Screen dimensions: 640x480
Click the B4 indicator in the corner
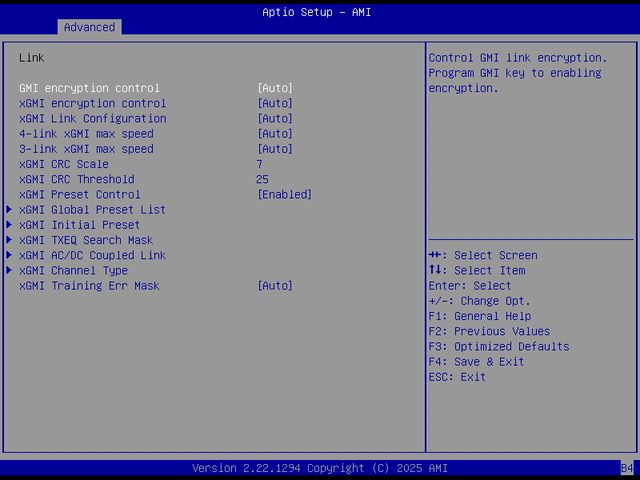627,468
